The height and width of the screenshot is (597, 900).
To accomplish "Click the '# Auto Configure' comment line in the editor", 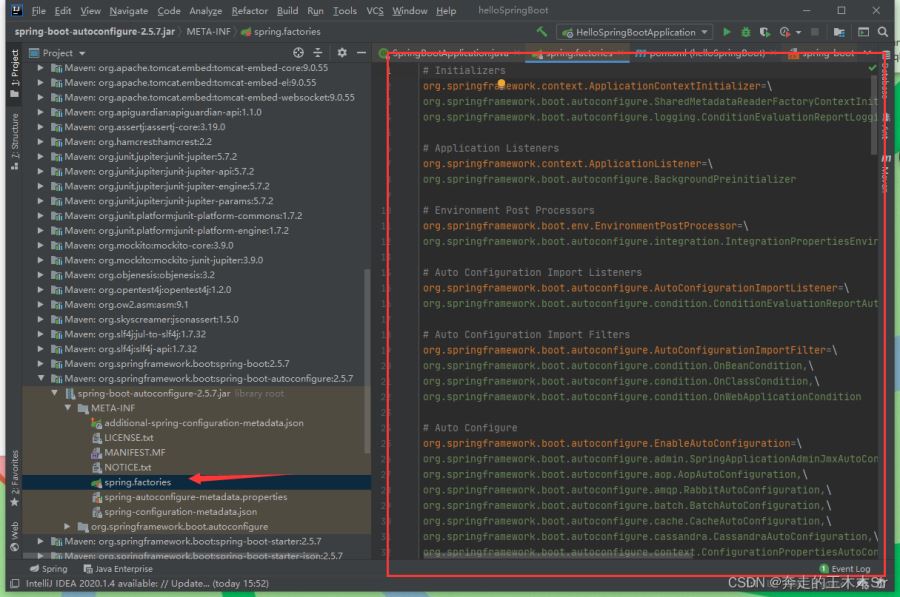I will pyautogui.click(x=470, y=428).
